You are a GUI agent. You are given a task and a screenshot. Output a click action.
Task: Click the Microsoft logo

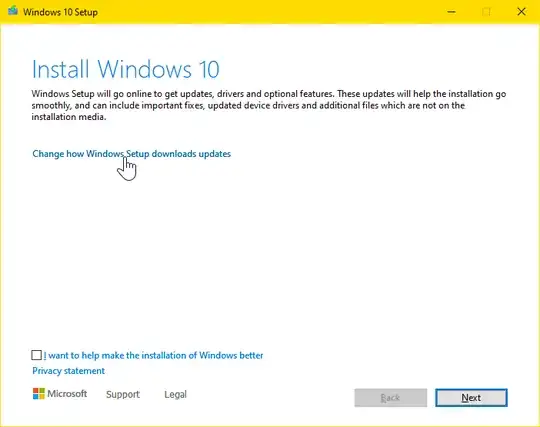pyautogui.click(x=60, y=394)
